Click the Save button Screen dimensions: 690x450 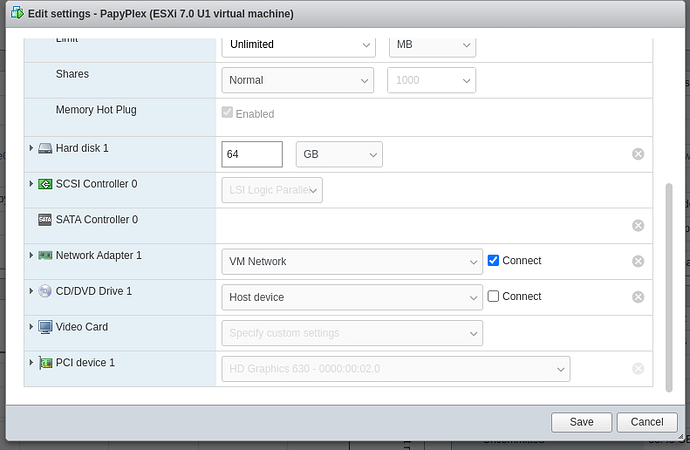click(x=581, y=422)
